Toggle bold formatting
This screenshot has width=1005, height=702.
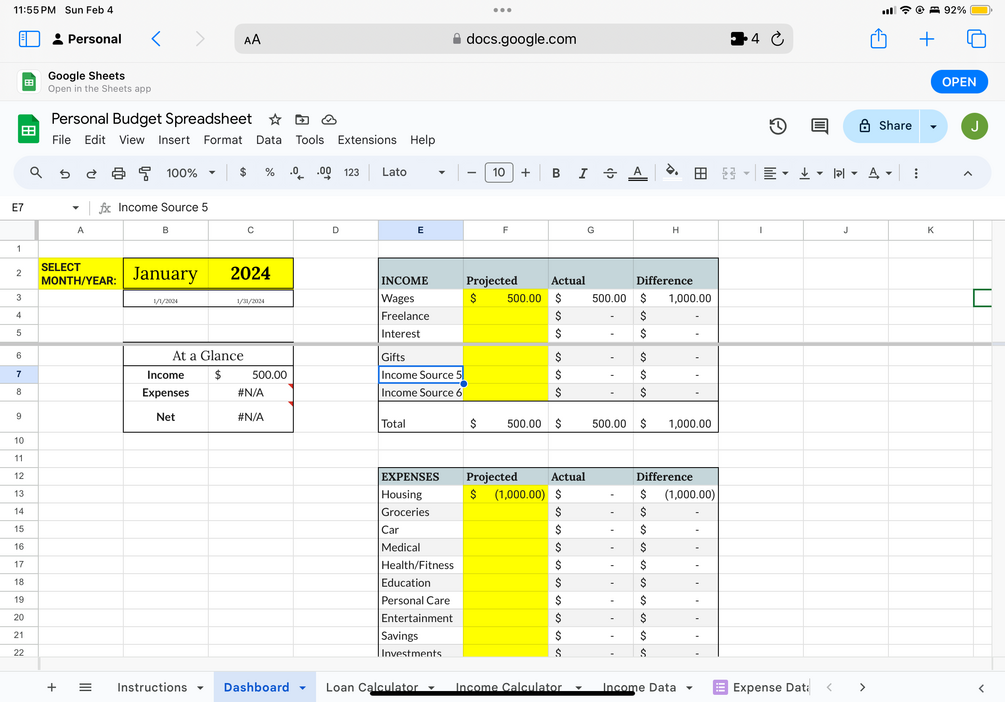[x=556, y=172]
